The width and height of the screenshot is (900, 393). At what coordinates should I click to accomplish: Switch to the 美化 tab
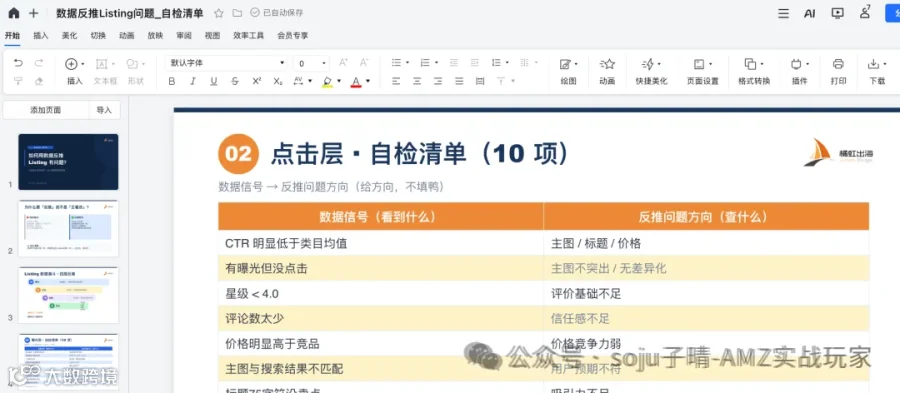click(x=69, y=36)
